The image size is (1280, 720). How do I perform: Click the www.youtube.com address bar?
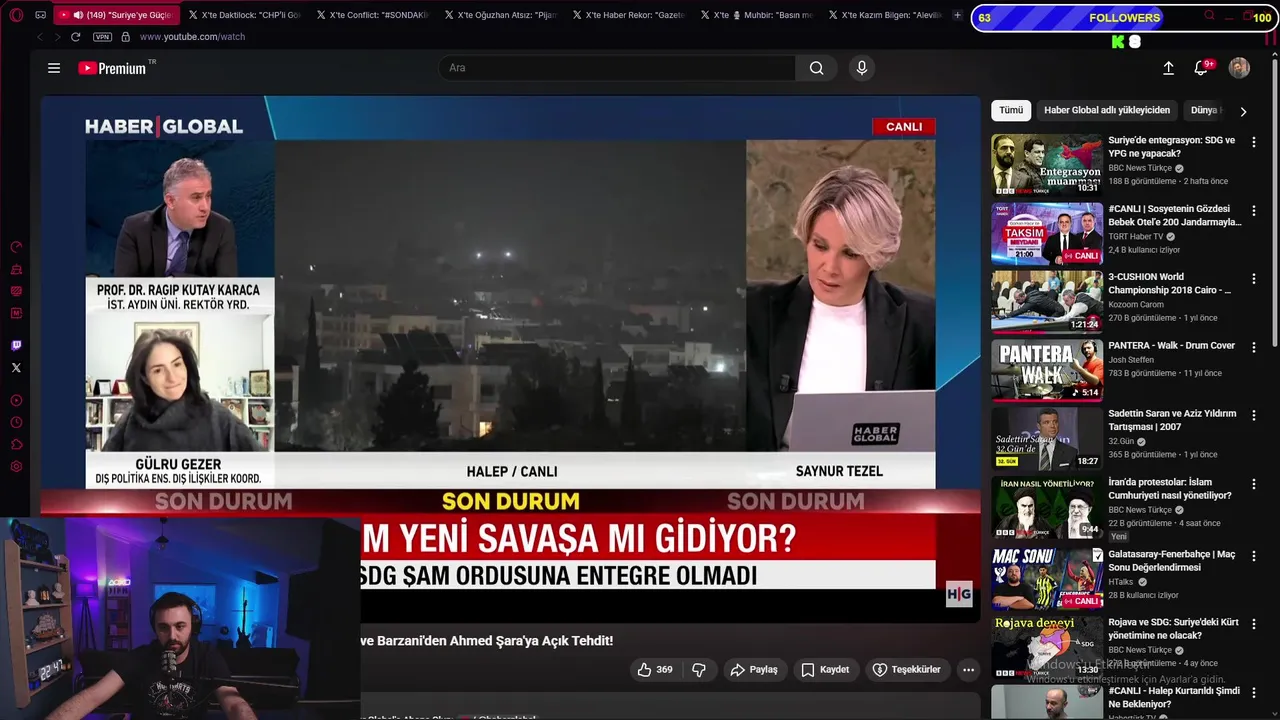pos(192,37)
